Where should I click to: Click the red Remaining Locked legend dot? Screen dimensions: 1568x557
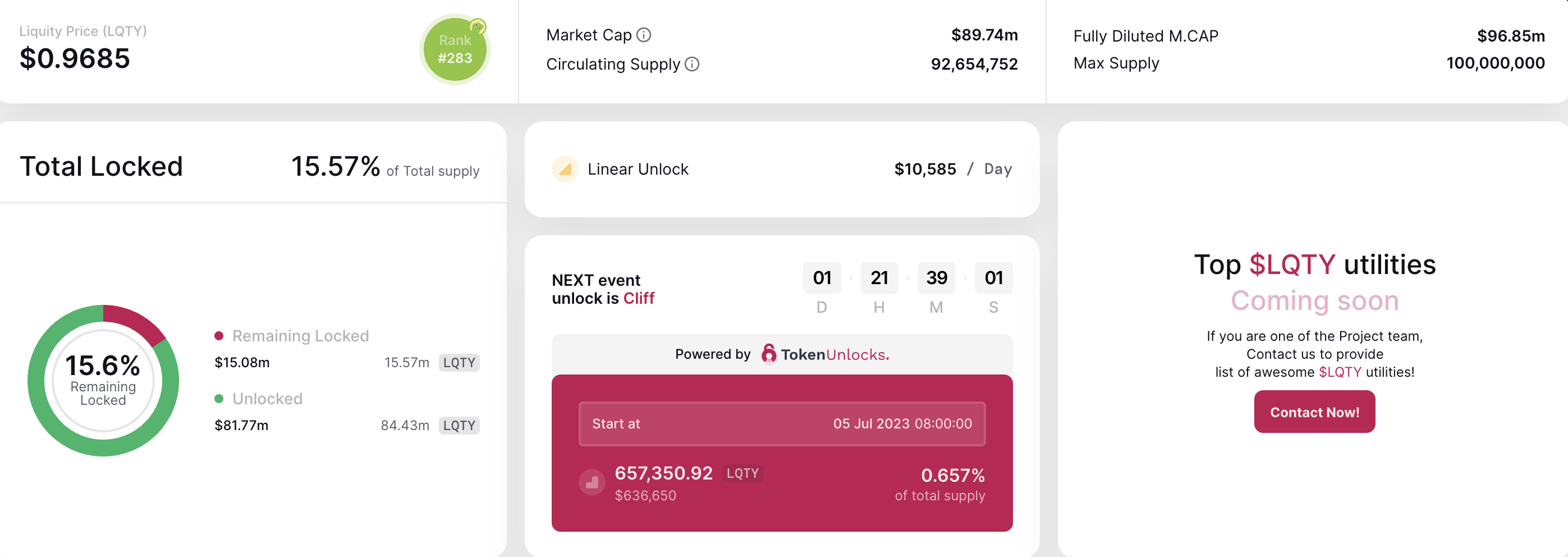[219, 336]
